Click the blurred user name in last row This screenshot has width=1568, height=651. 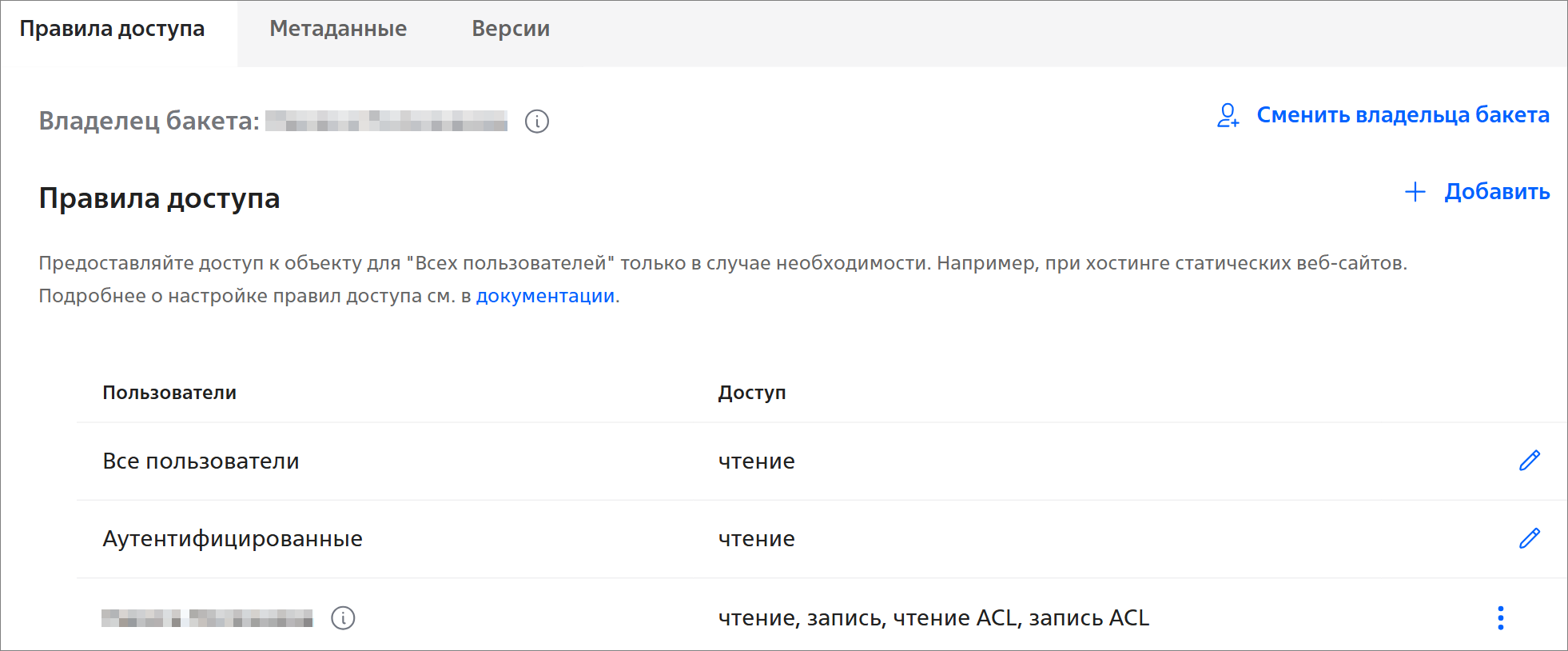(207, 618)
